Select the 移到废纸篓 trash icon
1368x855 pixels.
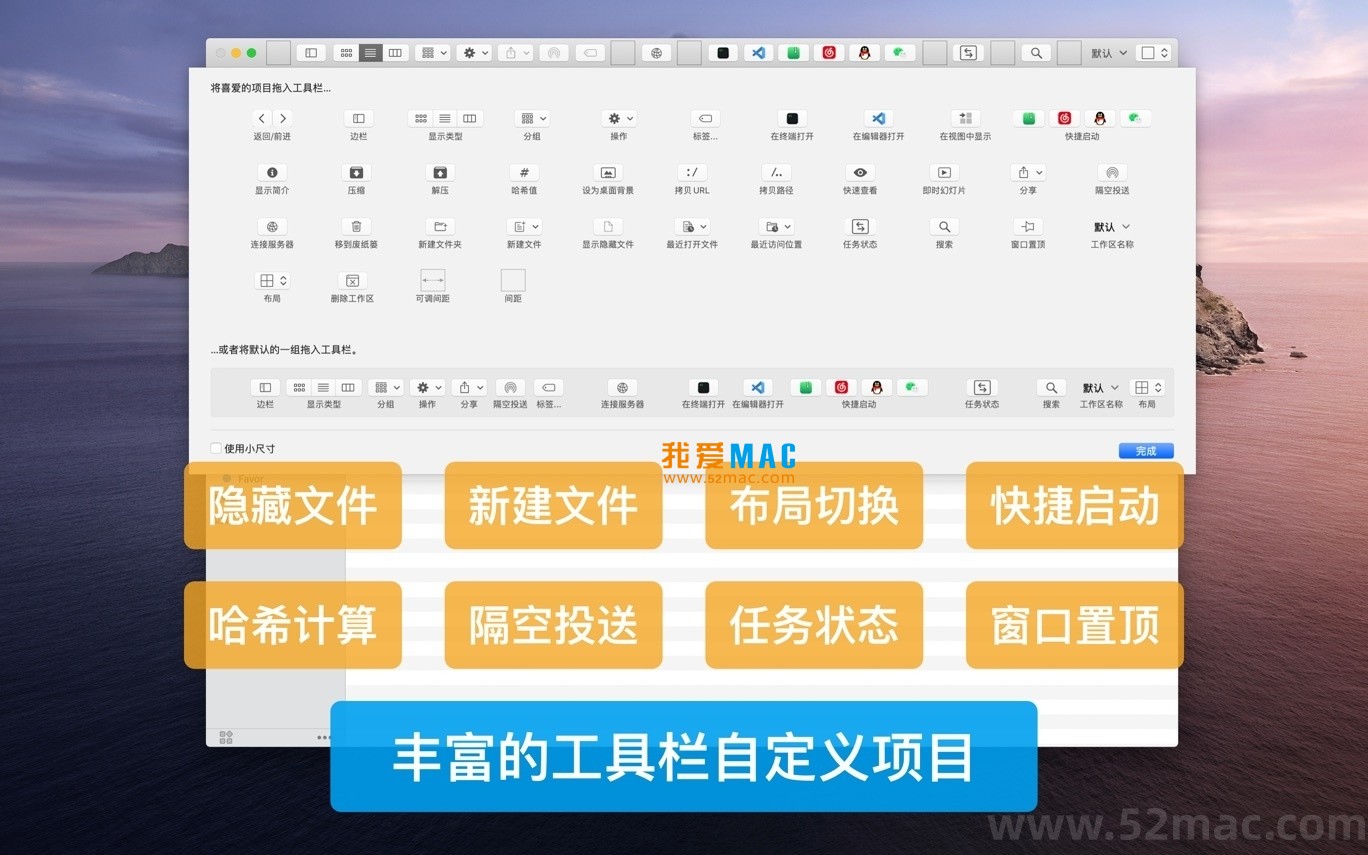[357, 226]
